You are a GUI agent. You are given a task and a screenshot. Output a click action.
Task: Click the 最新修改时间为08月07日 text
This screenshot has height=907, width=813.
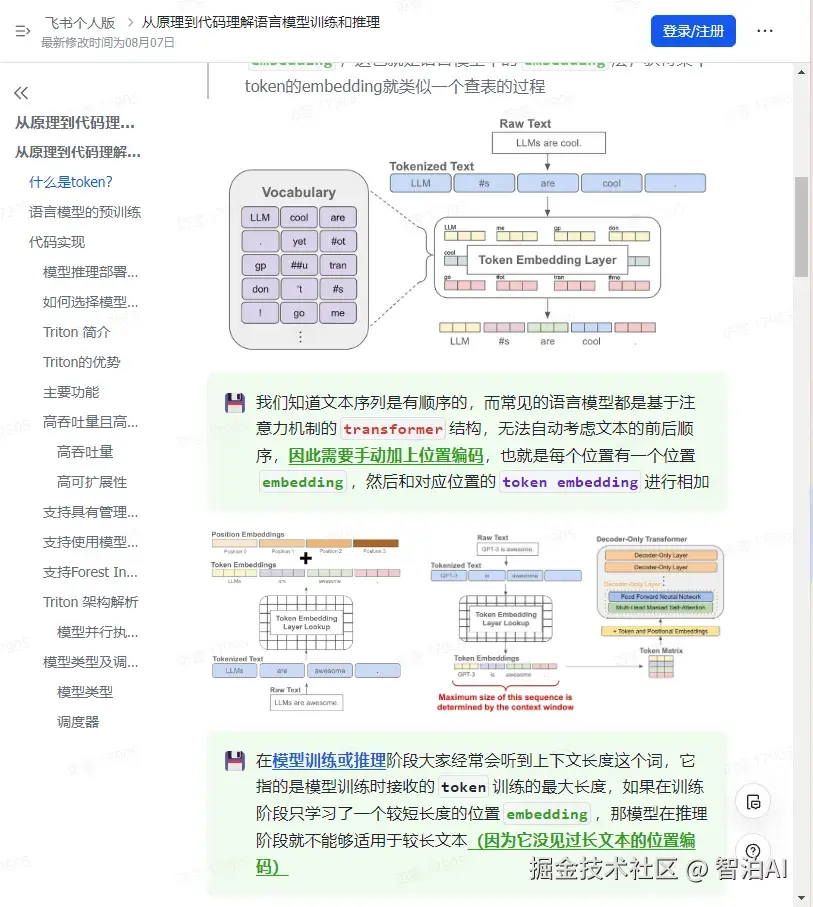(x=108, y=43)
